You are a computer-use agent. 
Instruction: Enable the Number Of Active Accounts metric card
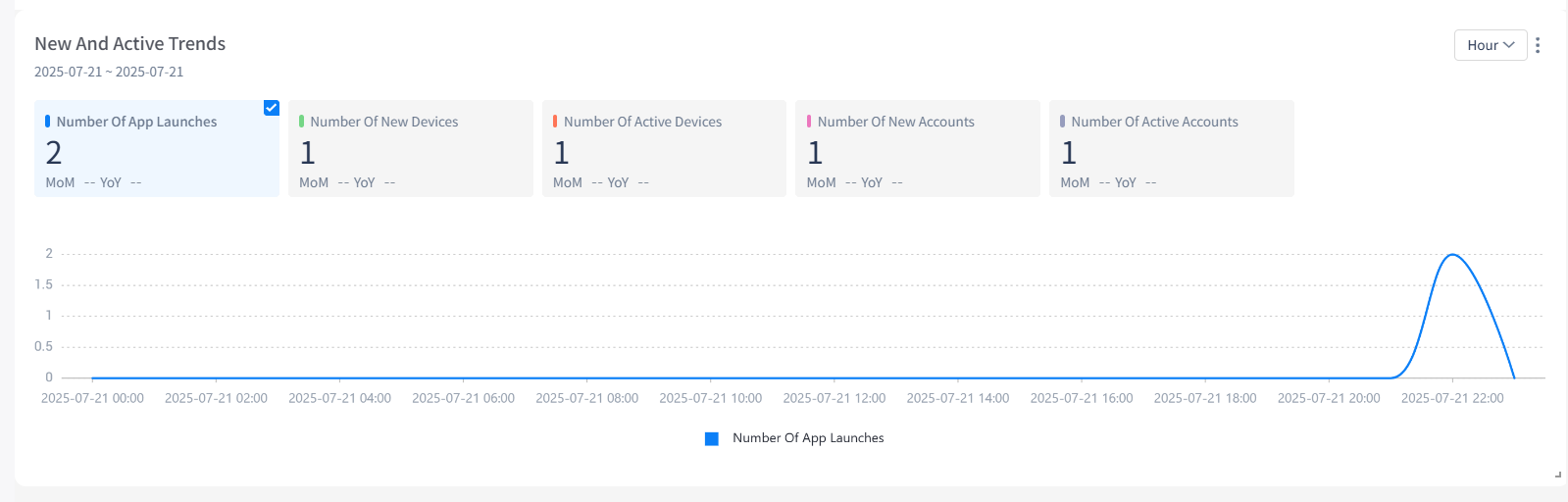(x=1171, y=148)
